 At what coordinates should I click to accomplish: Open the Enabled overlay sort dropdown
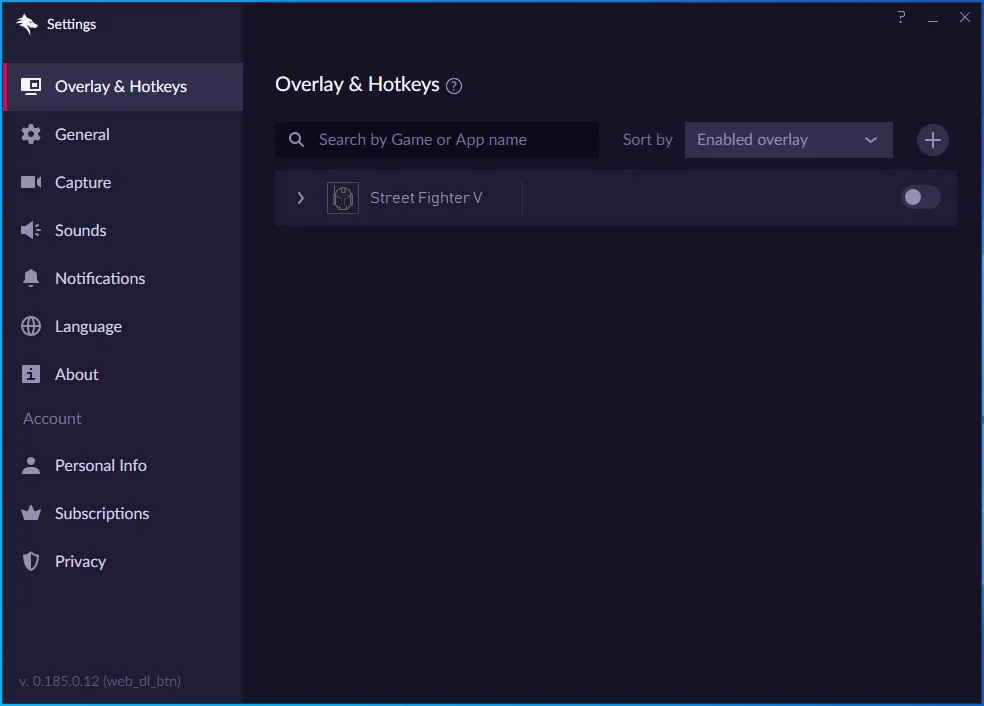pos(788,140)
